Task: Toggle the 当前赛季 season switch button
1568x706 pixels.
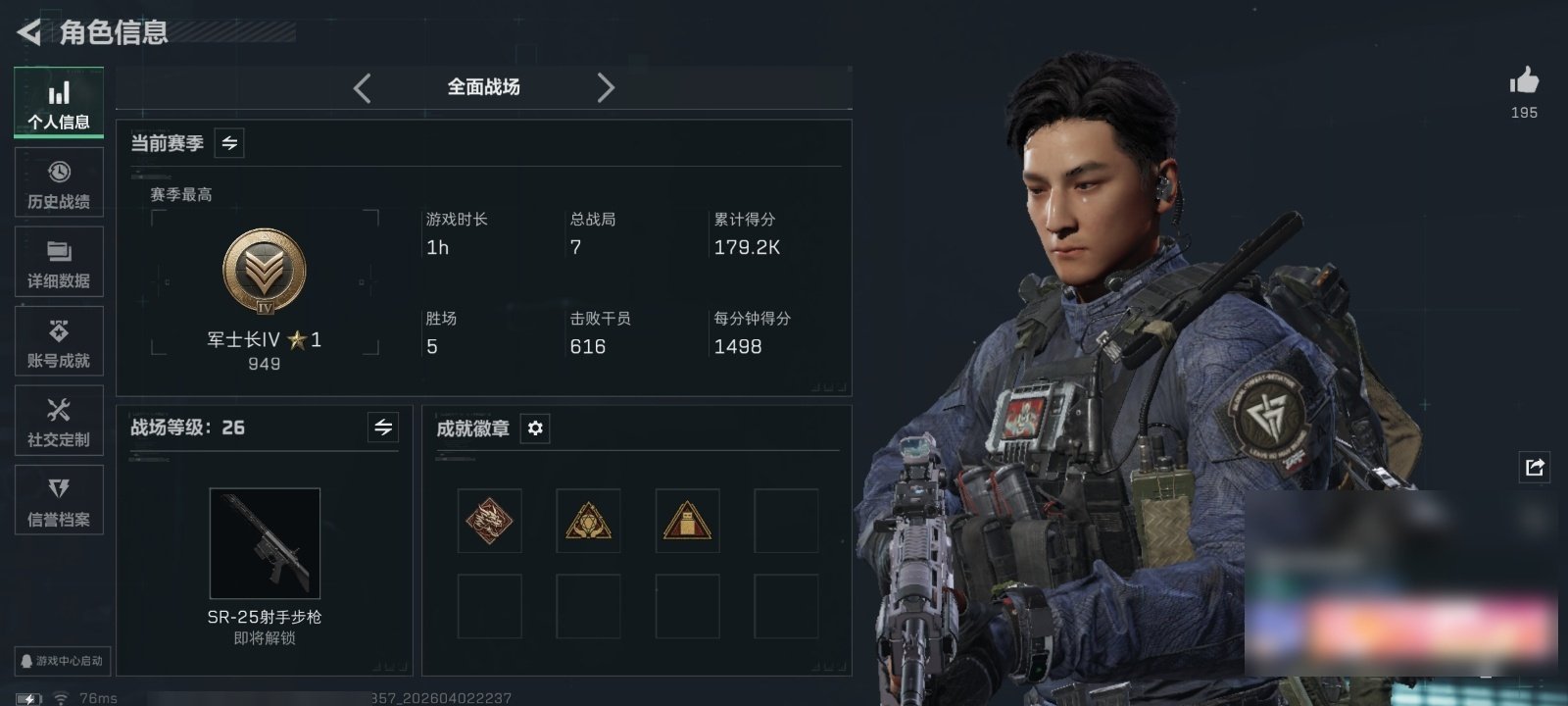Action: (x=229, y=143)
